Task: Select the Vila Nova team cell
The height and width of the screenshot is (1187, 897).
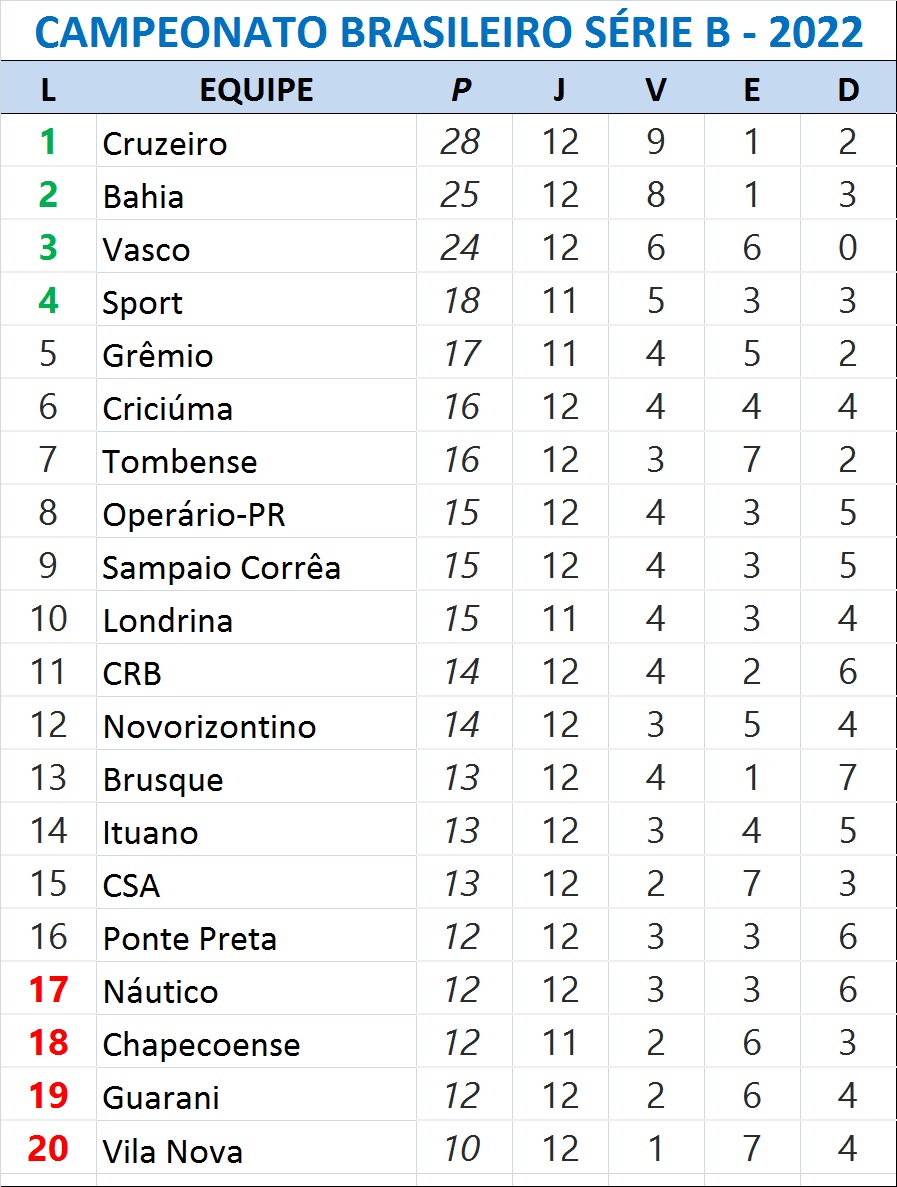Action: [172, 1151]
